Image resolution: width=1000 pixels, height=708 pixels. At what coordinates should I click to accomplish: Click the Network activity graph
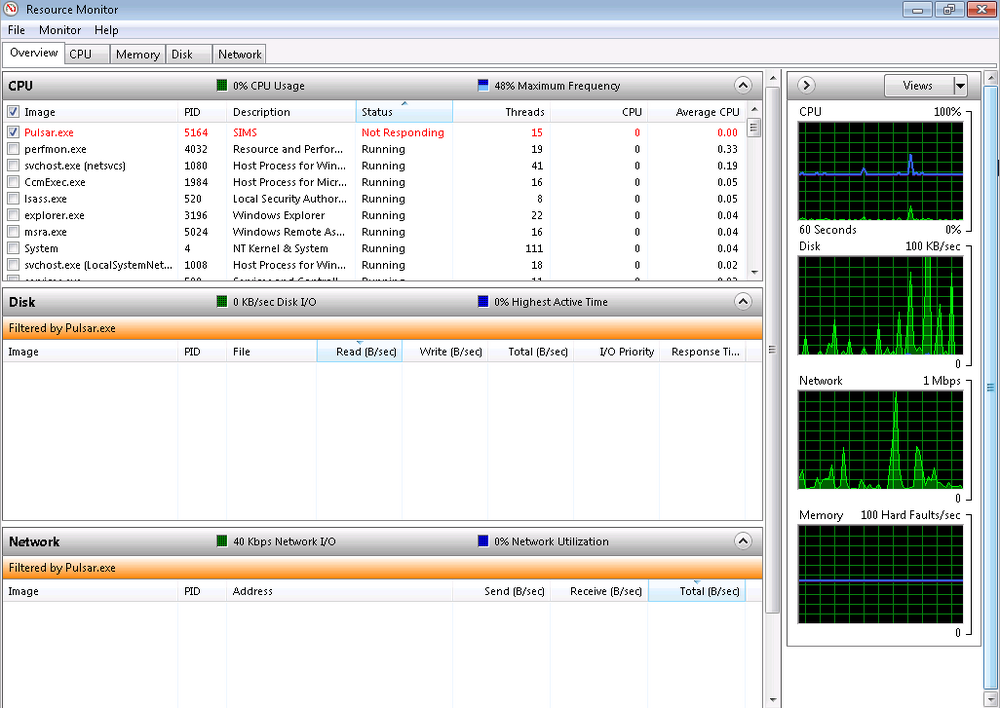tap(880, 440)
